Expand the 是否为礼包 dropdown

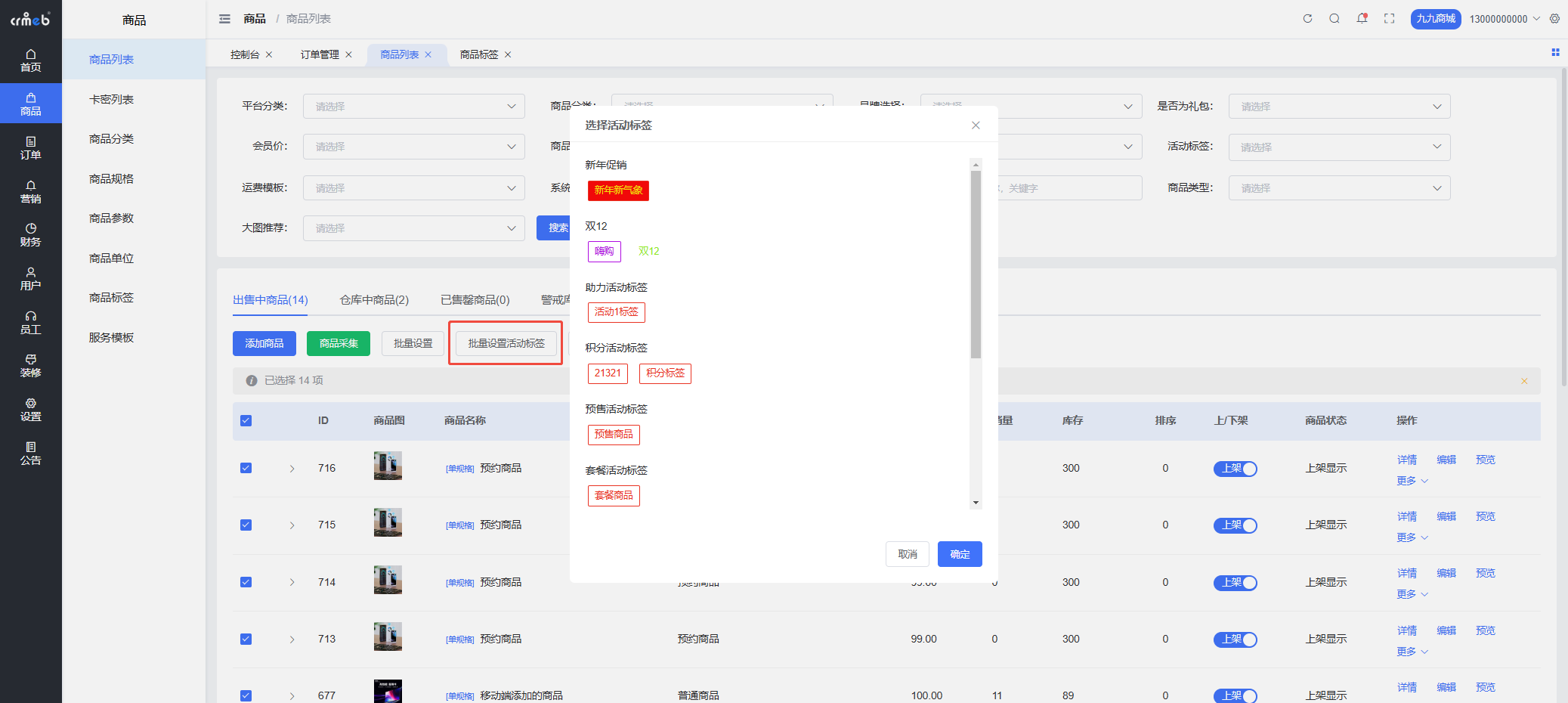click(1338, 107)
